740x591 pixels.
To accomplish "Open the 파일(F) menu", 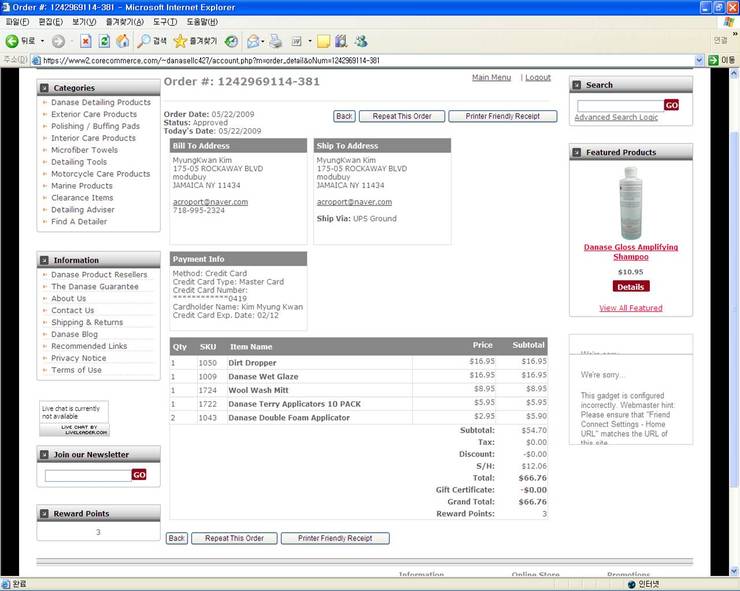I will (x=17, y=22).
